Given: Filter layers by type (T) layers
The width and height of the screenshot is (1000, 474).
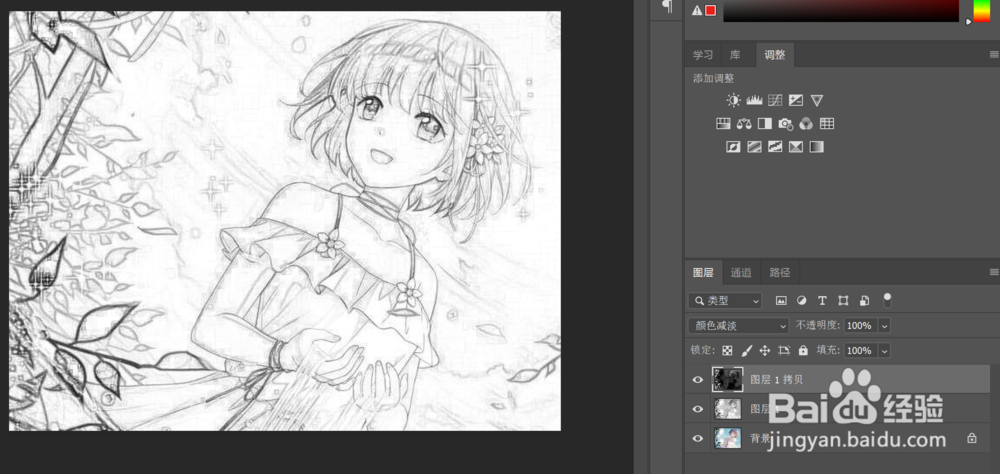Looking at the screenshot, I should point(822,300).
